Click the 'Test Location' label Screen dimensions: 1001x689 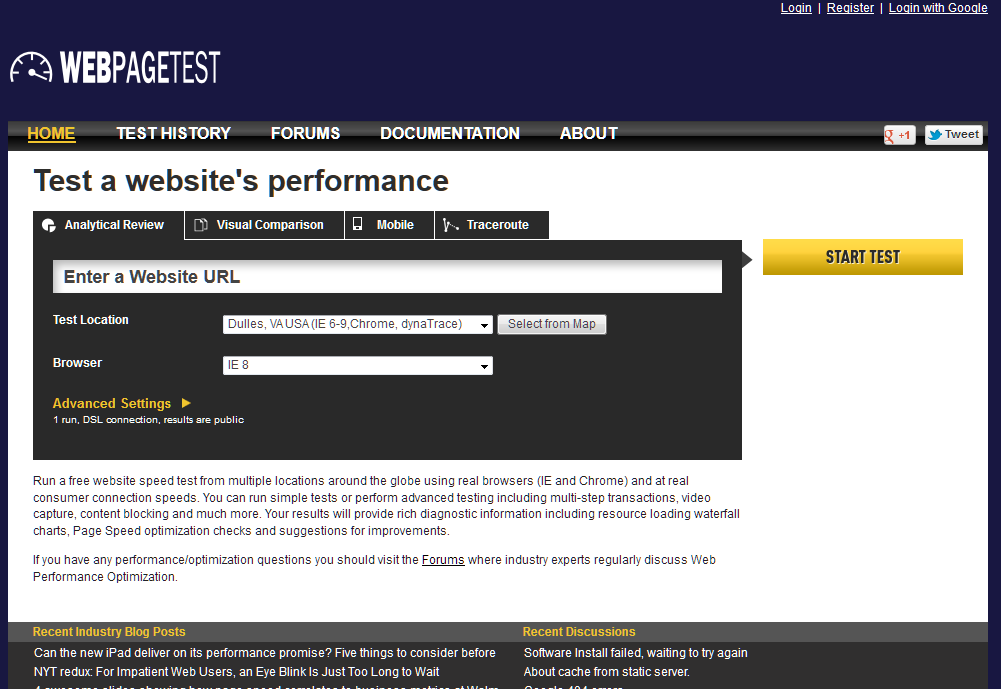point(91,320)
